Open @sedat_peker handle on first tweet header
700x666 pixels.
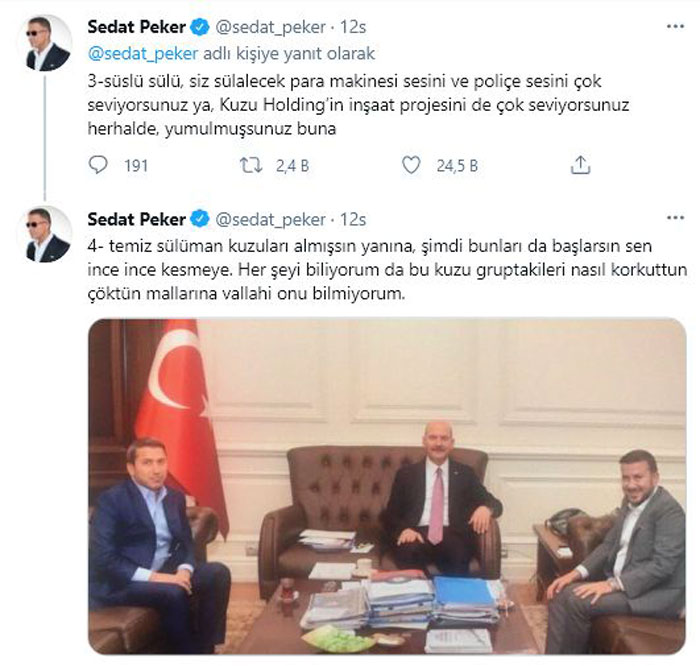(x=271, y=28)
